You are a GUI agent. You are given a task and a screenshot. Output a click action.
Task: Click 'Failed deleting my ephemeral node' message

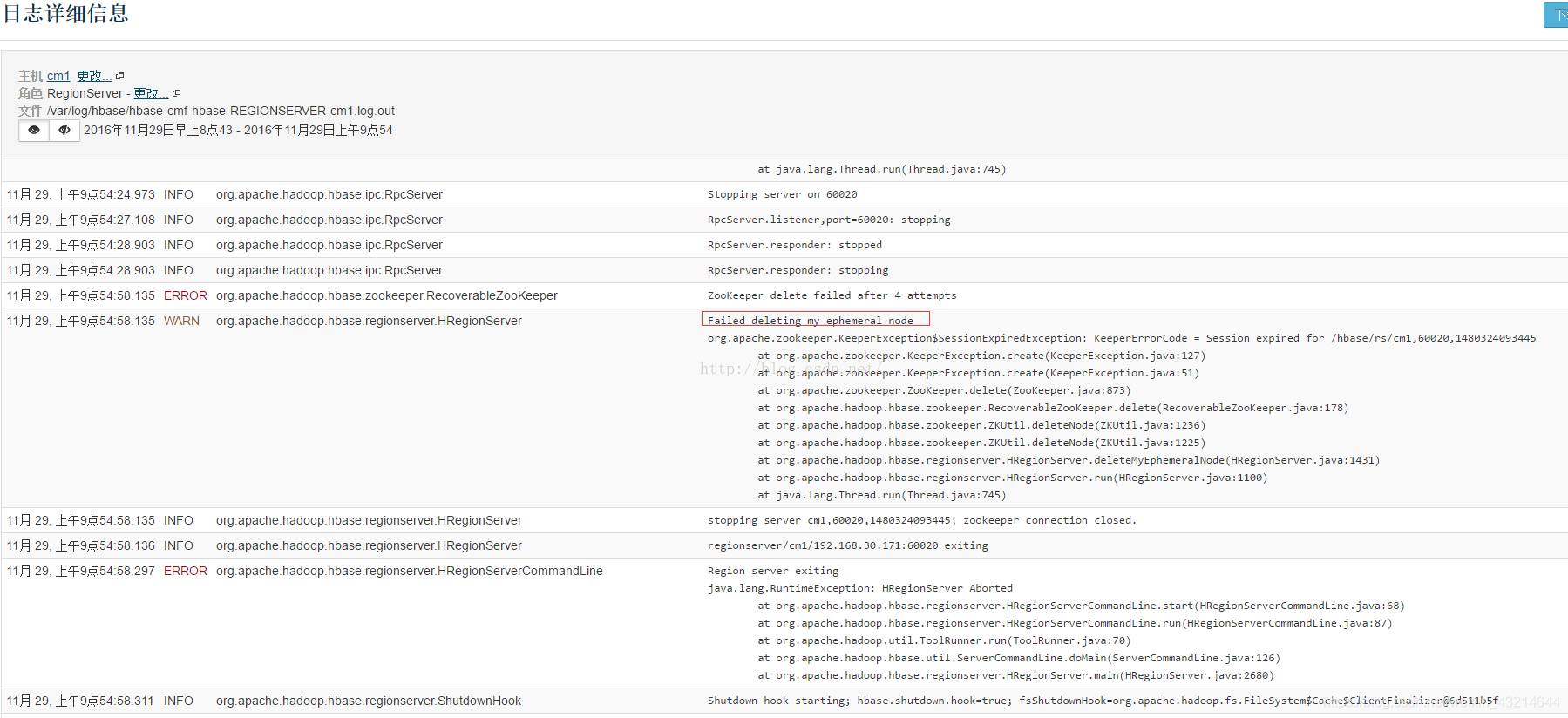(811, 322)
